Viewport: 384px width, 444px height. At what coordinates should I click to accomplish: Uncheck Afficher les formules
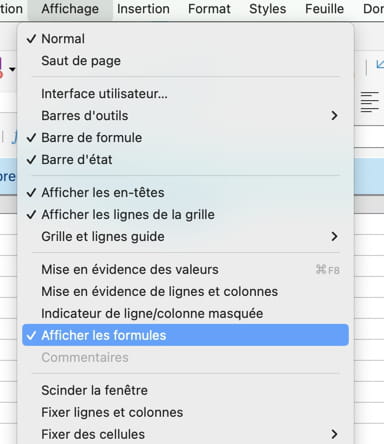point(185,335)
